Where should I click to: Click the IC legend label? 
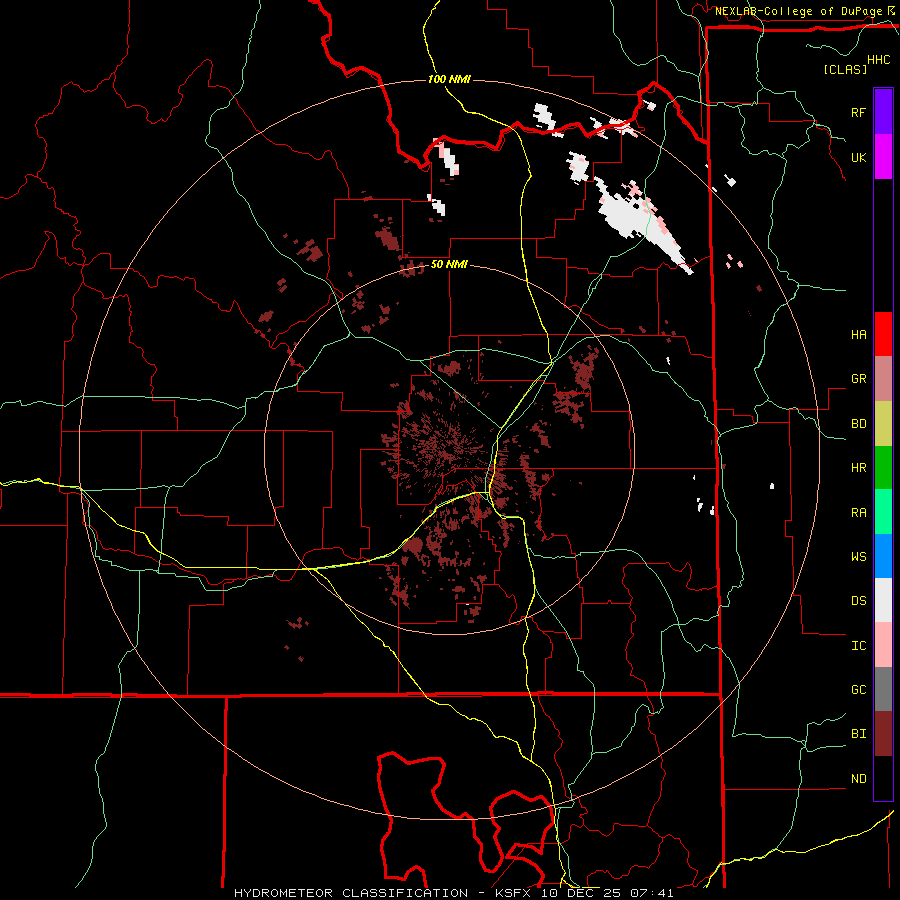click(858, 645)
